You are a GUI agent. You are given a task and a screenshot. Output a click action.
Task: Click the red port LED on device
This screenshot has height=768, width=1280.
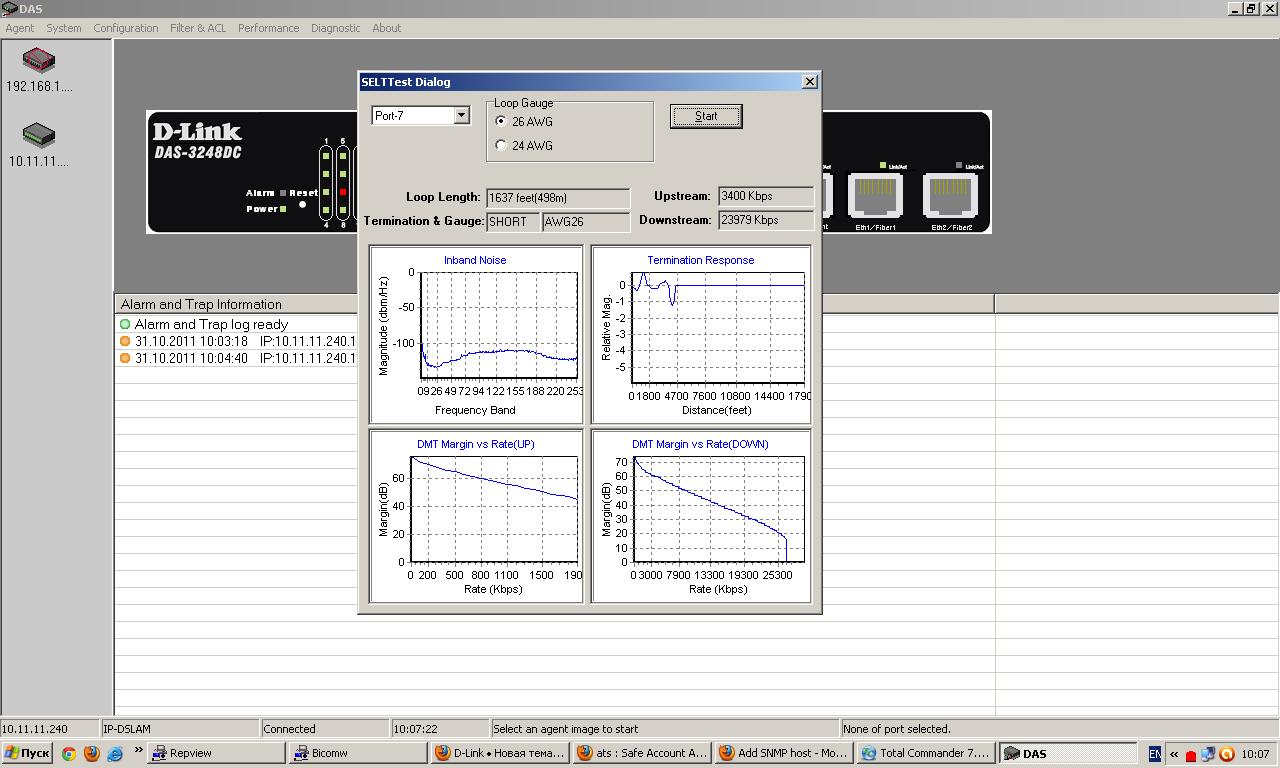pos(343,192)
